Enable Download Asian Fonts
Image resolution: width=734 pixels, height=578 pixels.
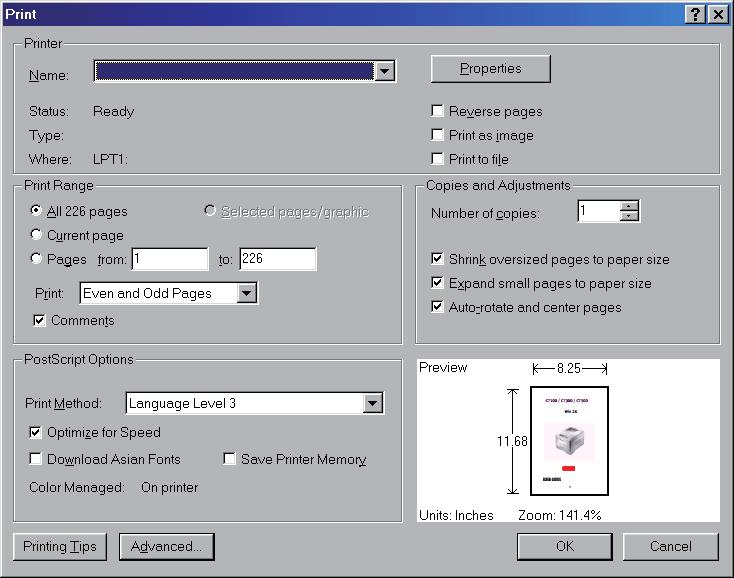[36, 459]
